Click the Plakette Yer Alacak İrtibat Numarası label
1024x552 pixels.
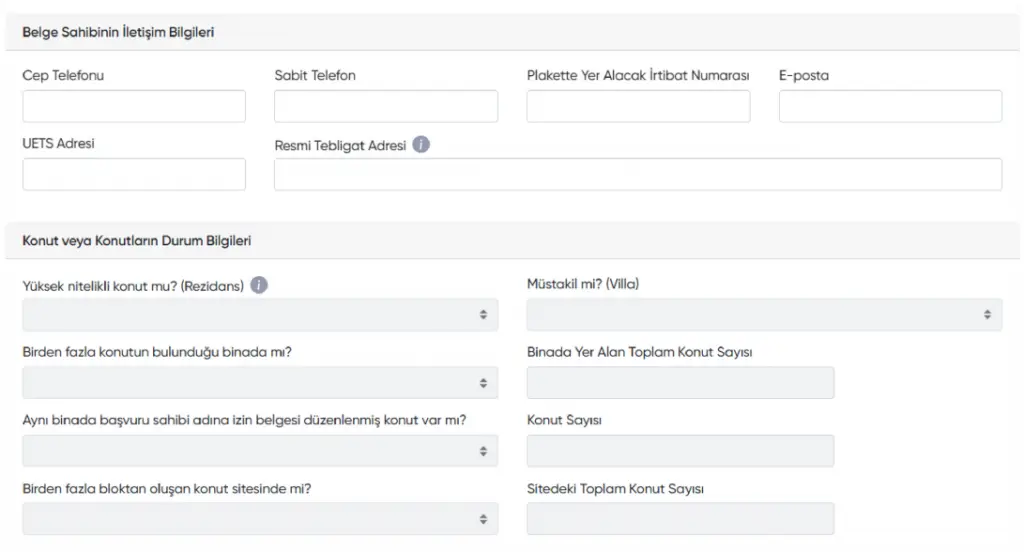click(x=638, y=75)
